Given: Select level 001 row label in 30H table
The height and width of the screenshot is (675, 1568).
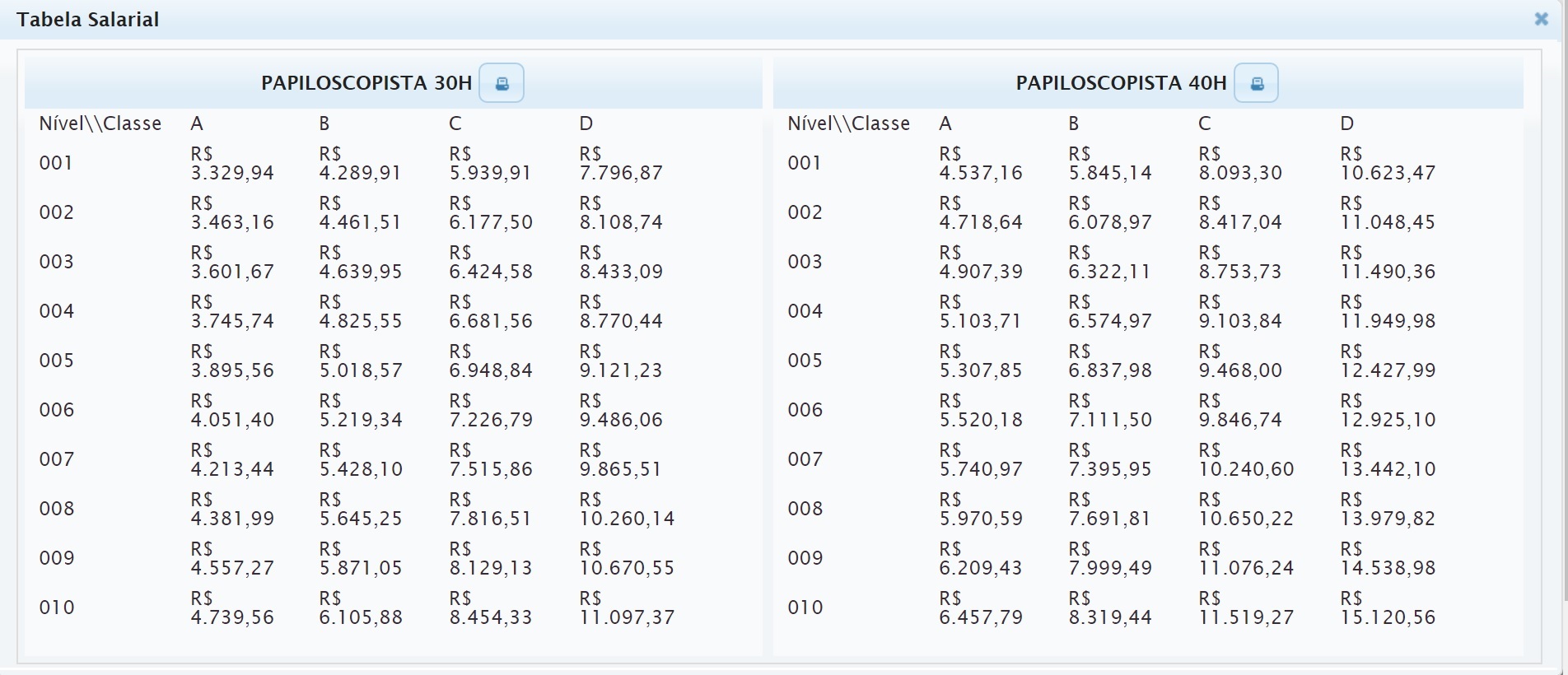Looking at the screenshot, I should tap(56, 163).
